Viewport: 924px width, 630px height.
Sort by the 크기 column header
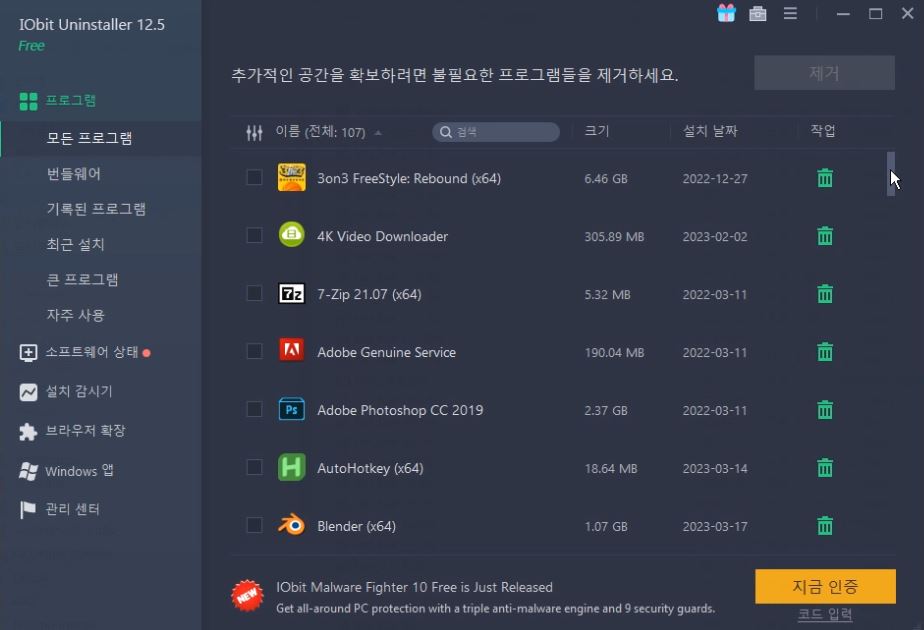596,131
